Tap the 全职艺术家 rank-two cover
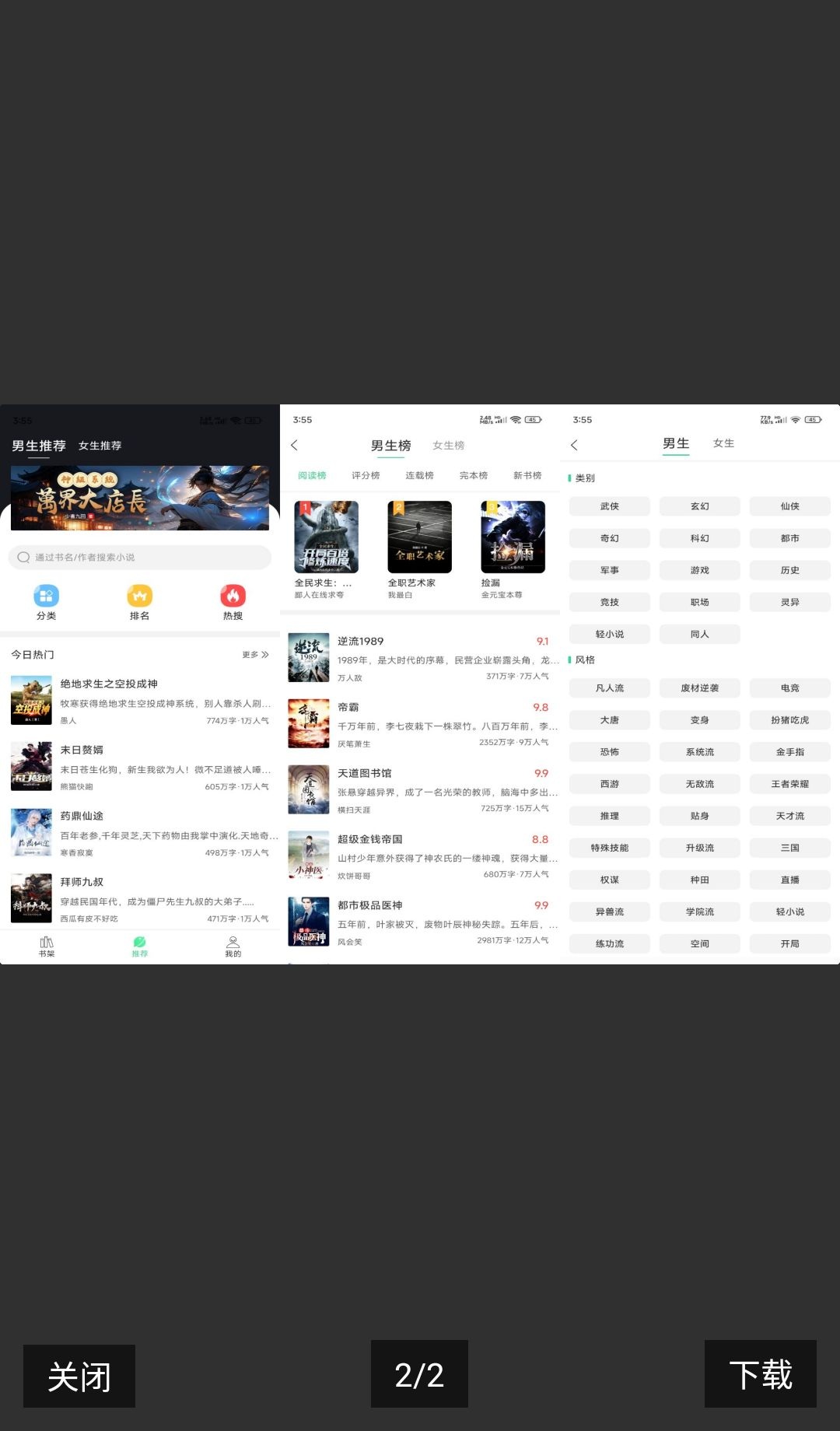Viewport: 840px width, 1431px height. click(x=419, y=537)
